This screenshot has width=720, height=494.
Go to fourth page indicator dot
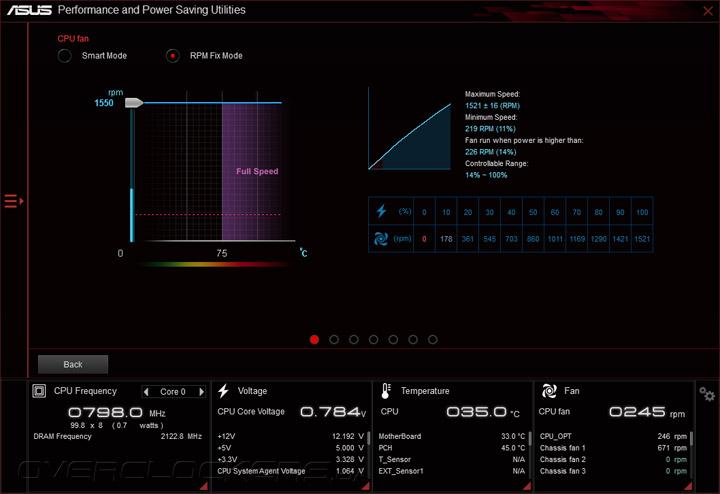point(373,339)
